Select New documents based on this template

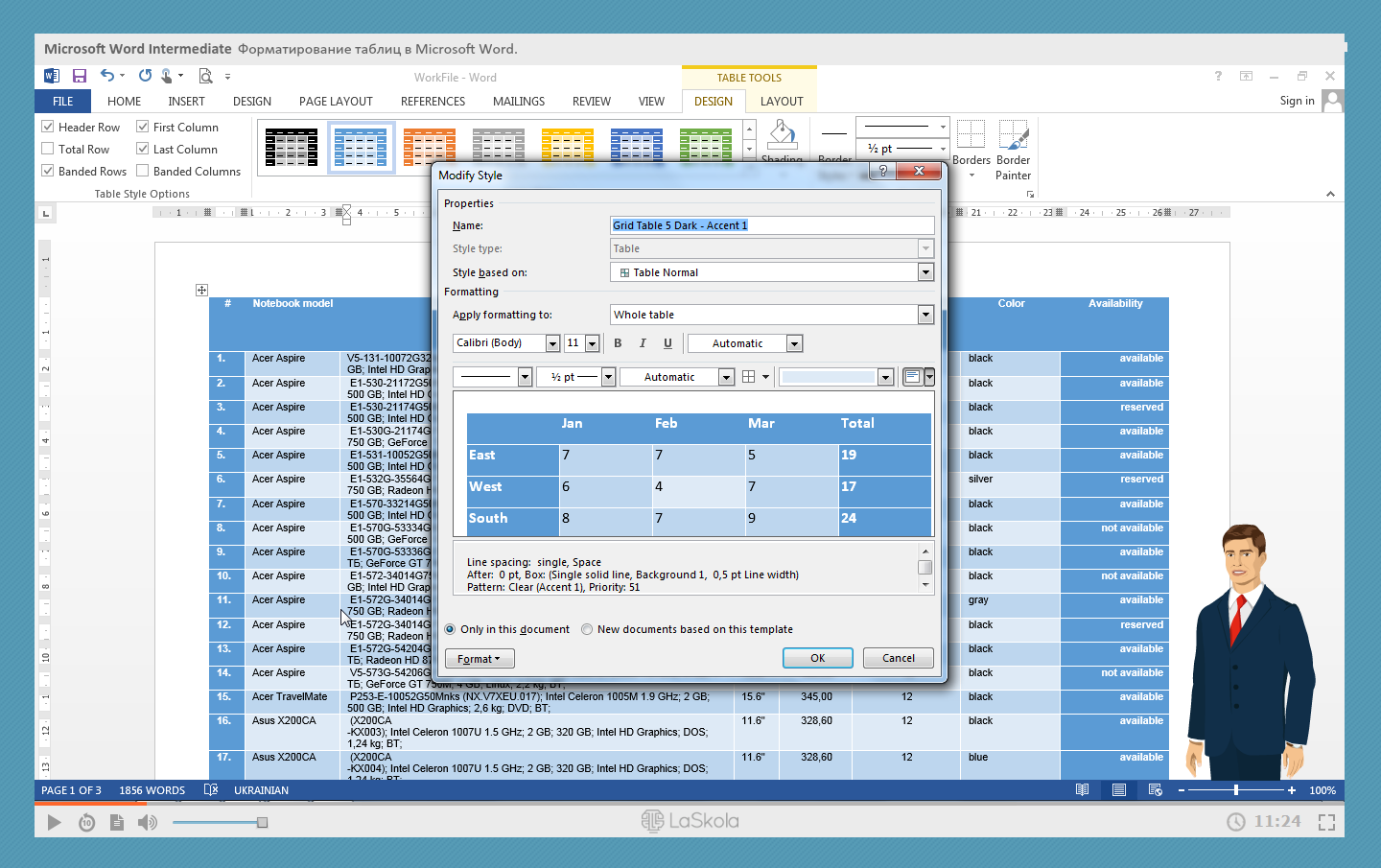click(x=587, y=630)
